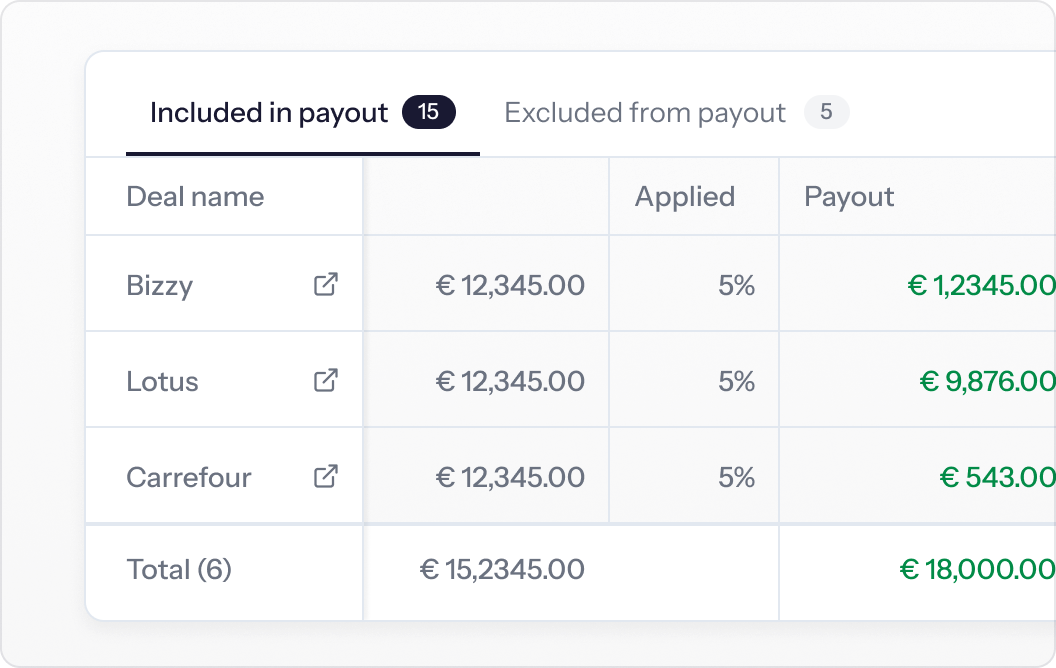The width and height of the screenshot is (1056, 668).
Task: Select Carrefour payout amount € 543.00
Action: click(997, 477)
